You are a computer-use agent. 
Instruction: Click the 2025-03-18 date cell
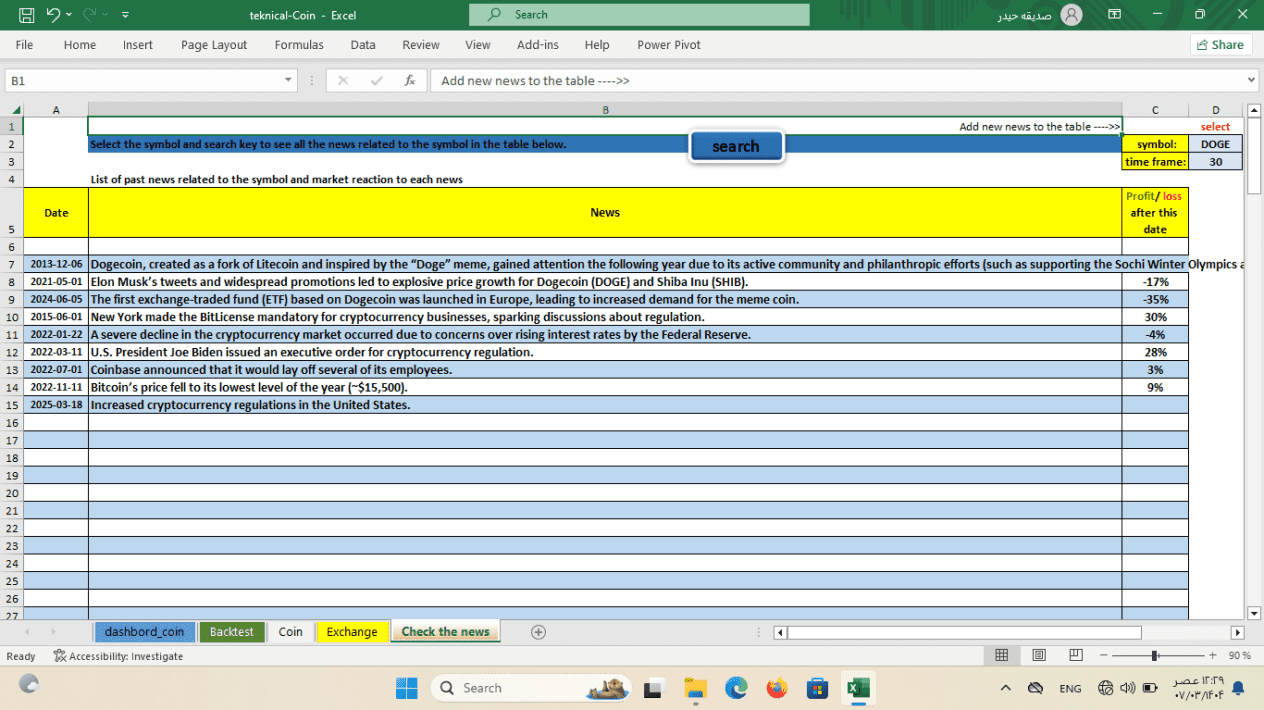56,404
